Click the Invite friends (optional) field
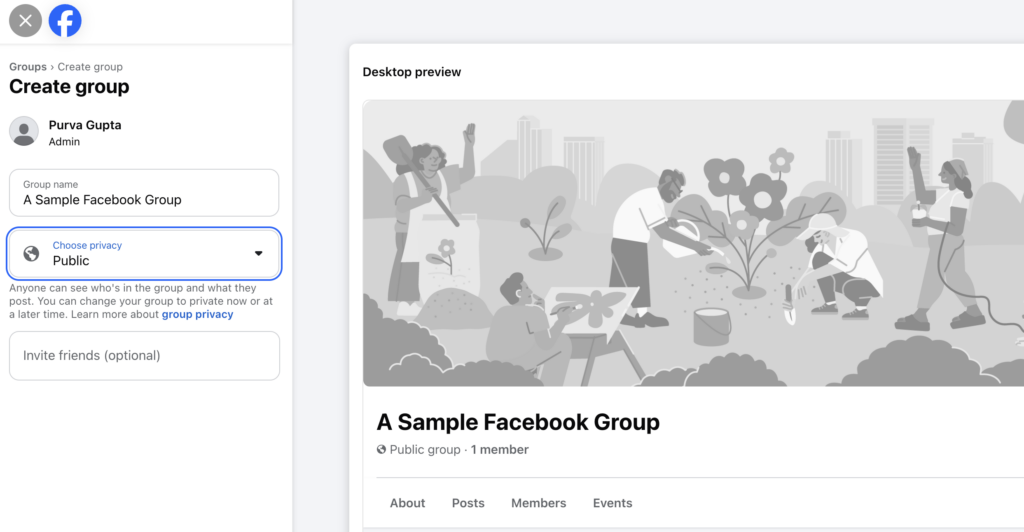Viewport: 1024px width, 532px height. (x=144, y=356)
